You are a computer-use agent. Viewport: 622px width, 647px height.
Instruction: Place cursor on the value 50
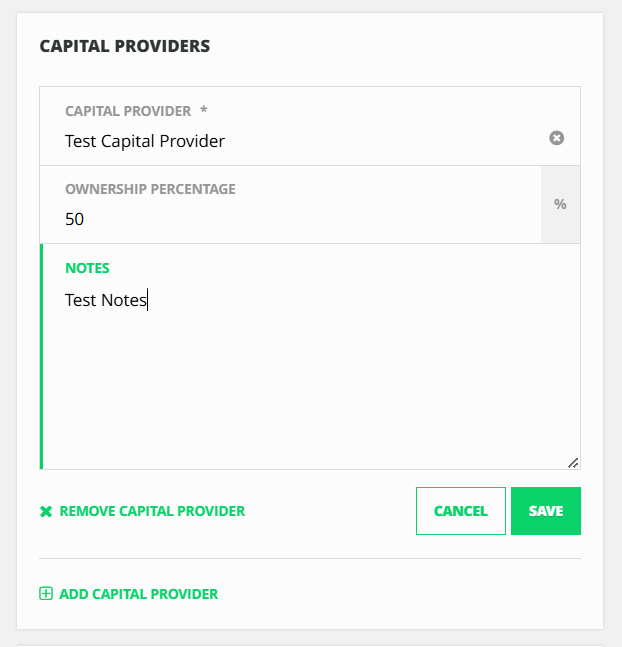tap(75, 219)
